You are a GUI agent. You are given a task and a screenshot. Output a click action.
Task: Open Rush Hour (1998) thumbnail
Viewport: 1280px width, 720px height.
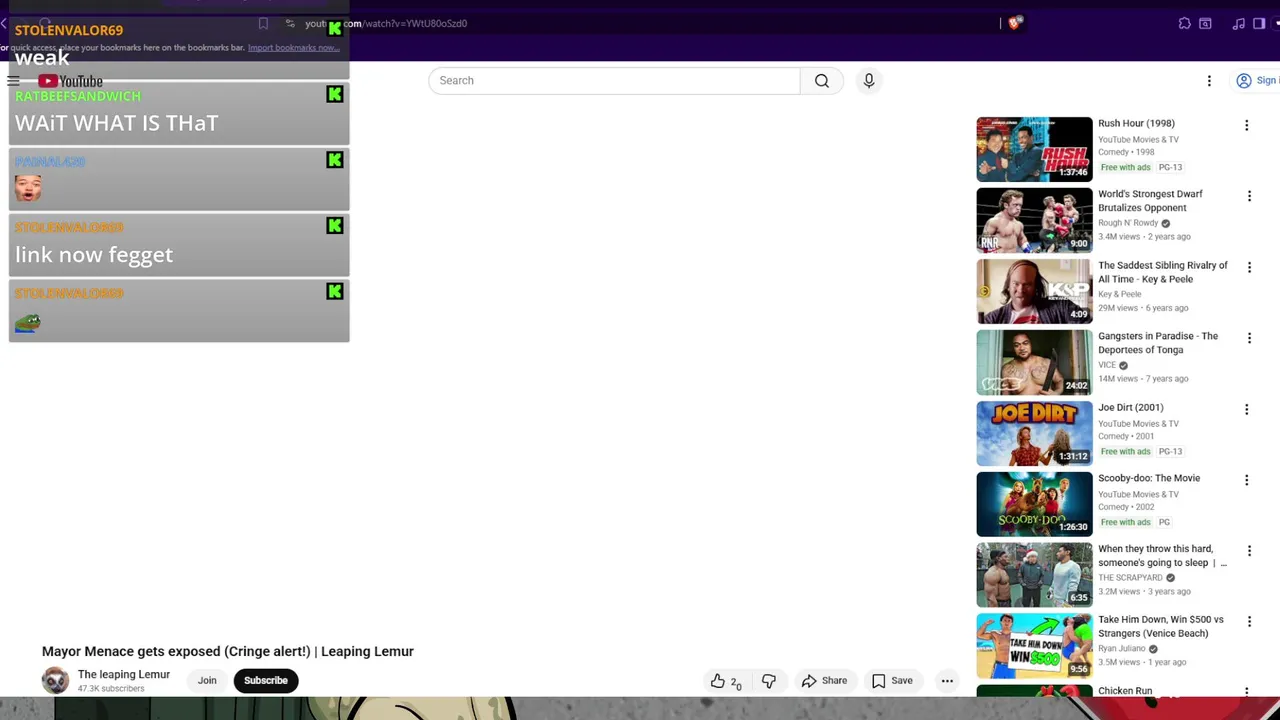[x=1034, y=149]
